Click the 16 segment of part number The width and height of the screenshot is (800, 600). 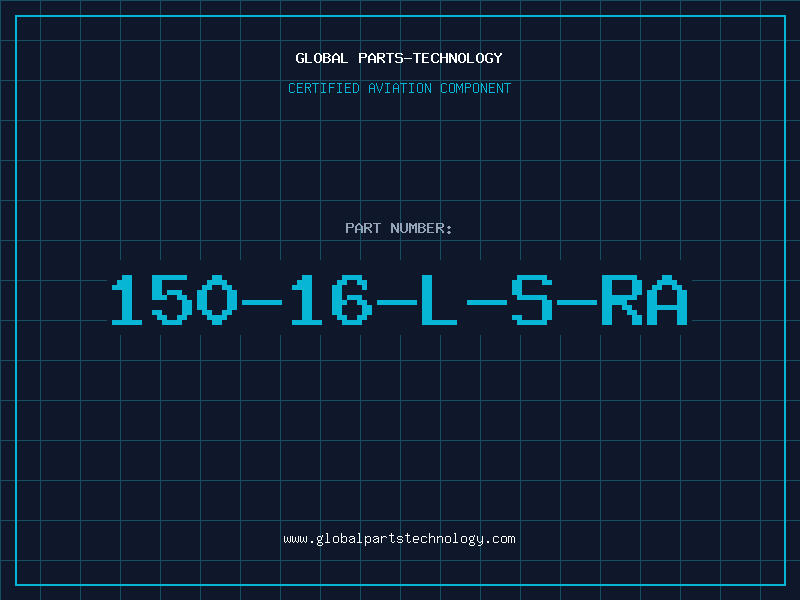point(332,300)
